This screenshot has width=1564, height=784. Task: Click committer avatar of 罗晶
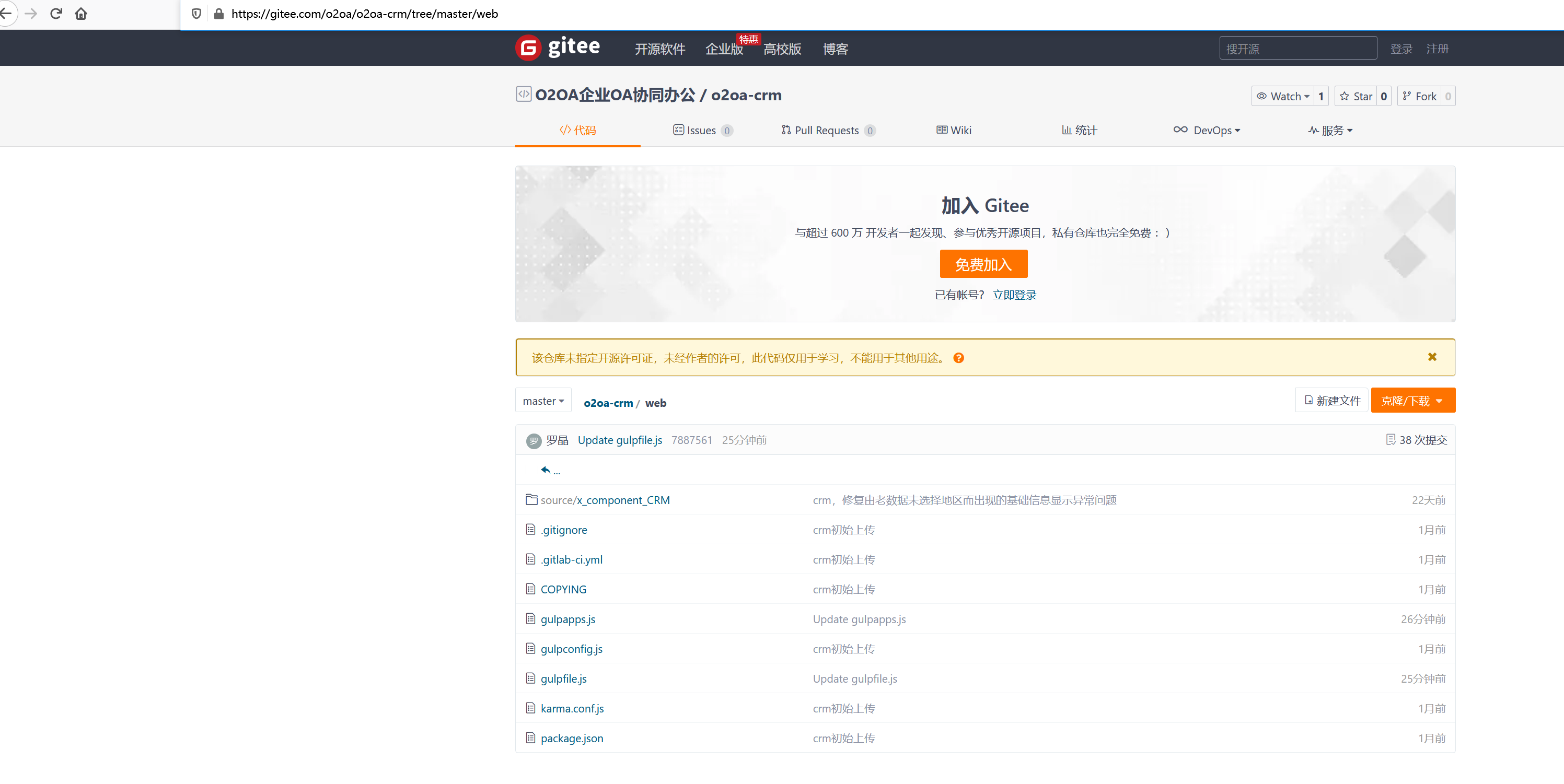coord(534,440)
